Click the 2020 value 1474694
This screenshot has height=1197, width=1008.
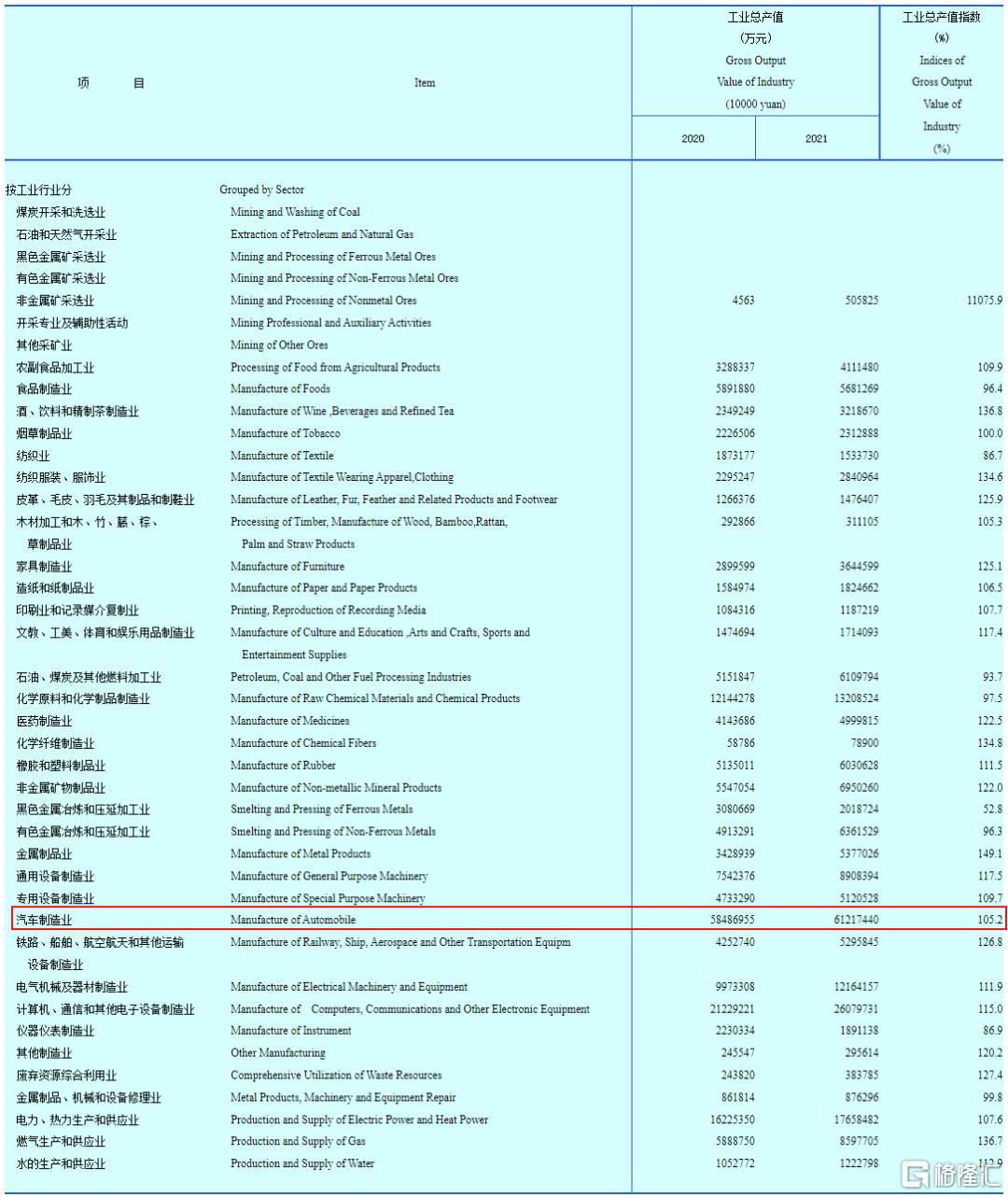coord(735,633)
